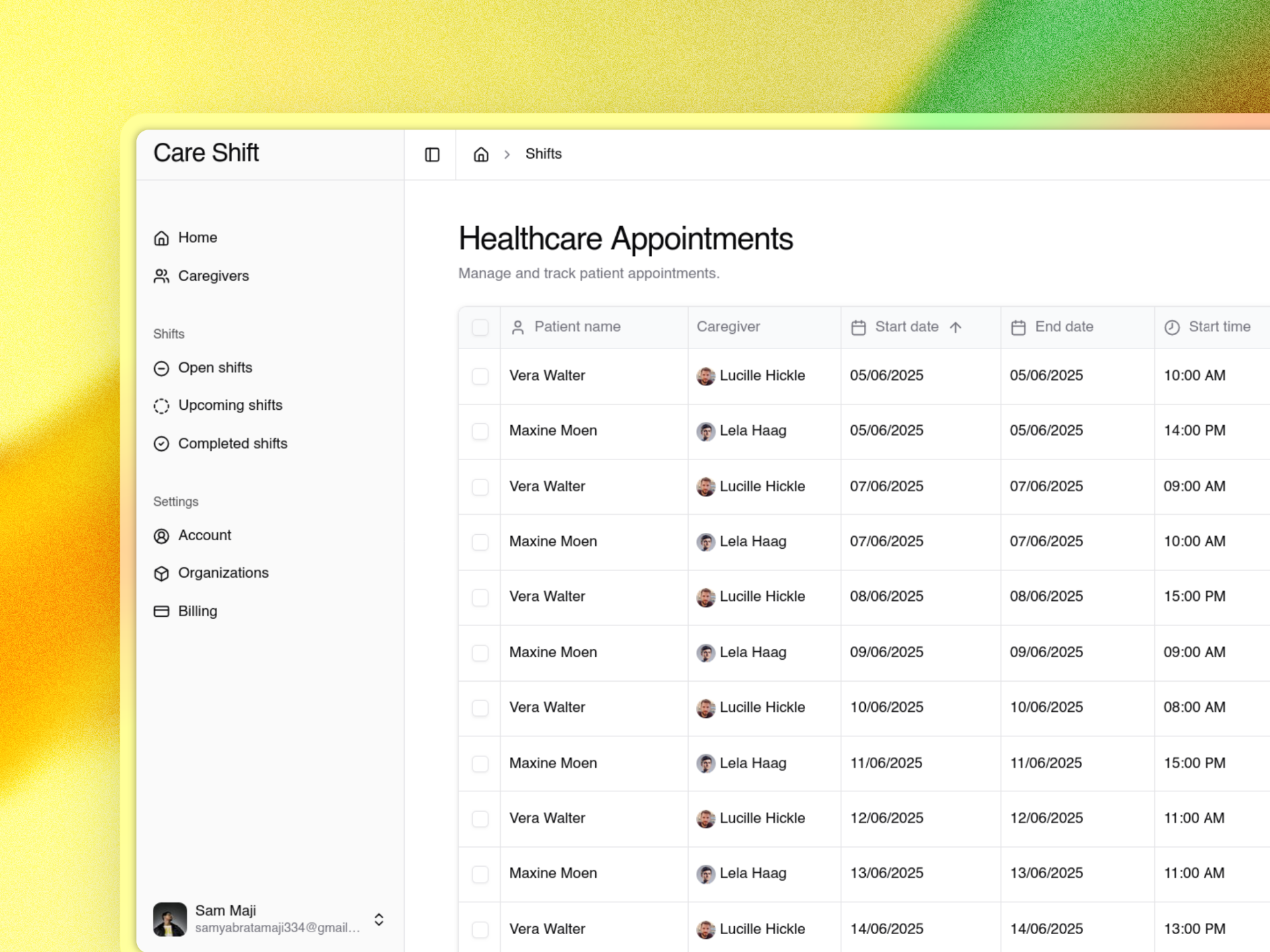Sort by the End date column

pos(1064,327)
